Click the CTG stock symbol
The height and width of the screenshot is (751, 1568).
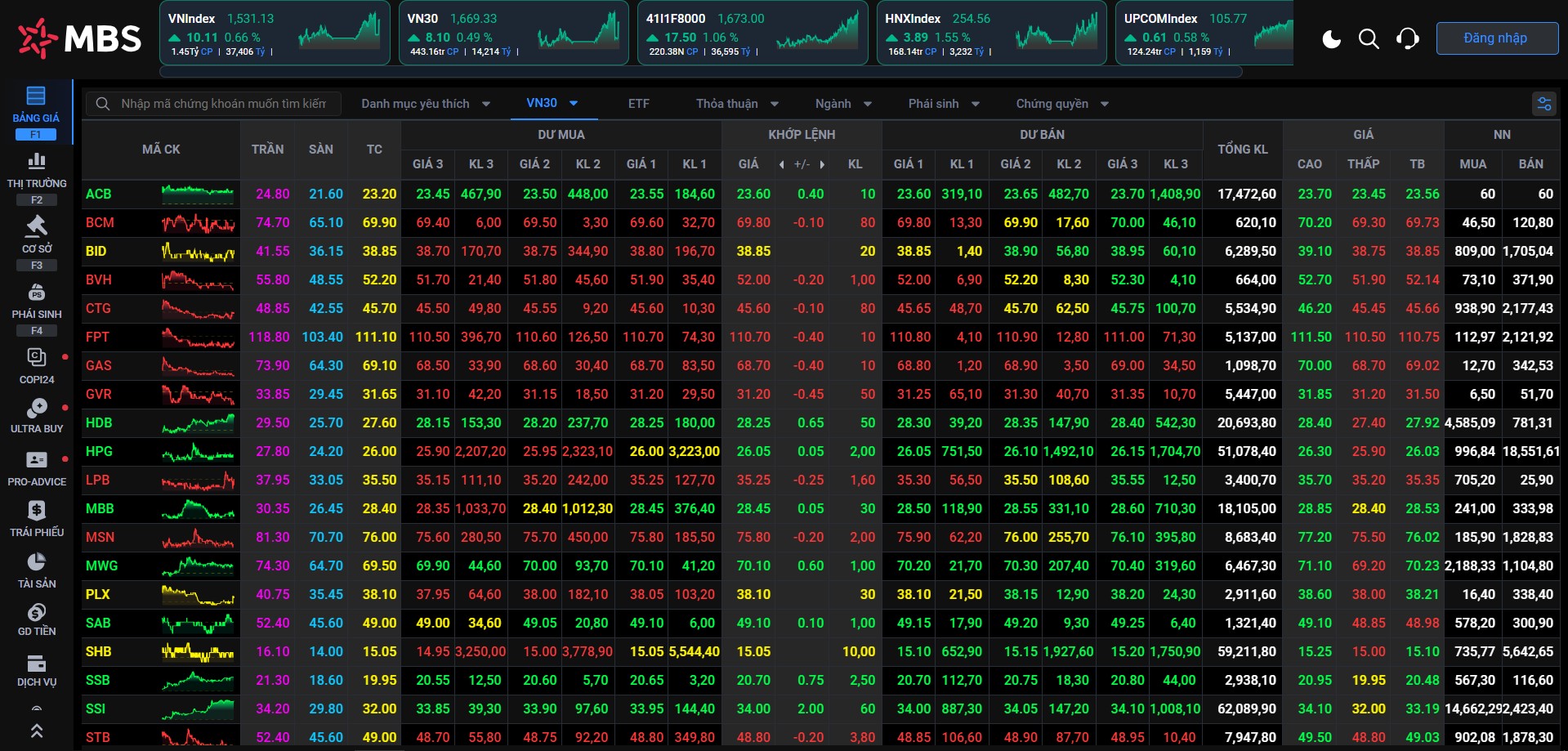[98, 308]
